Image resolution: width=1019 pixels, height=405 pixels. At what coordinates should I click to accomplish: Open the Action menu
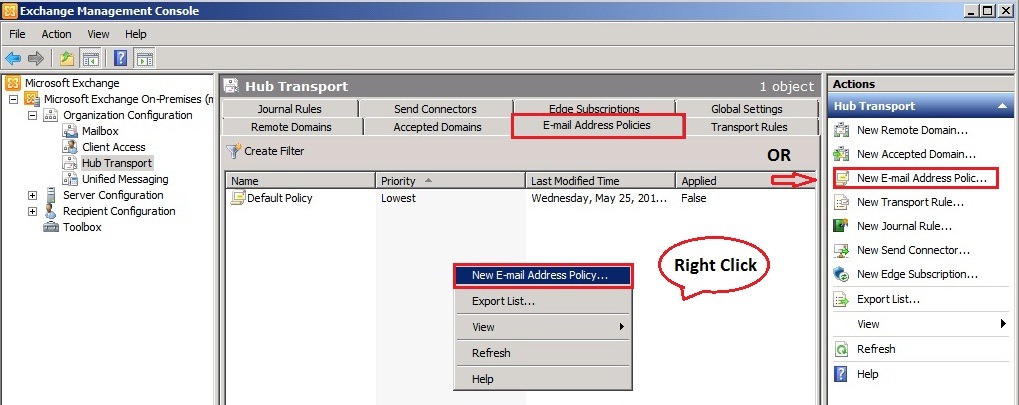pos(57,34)
